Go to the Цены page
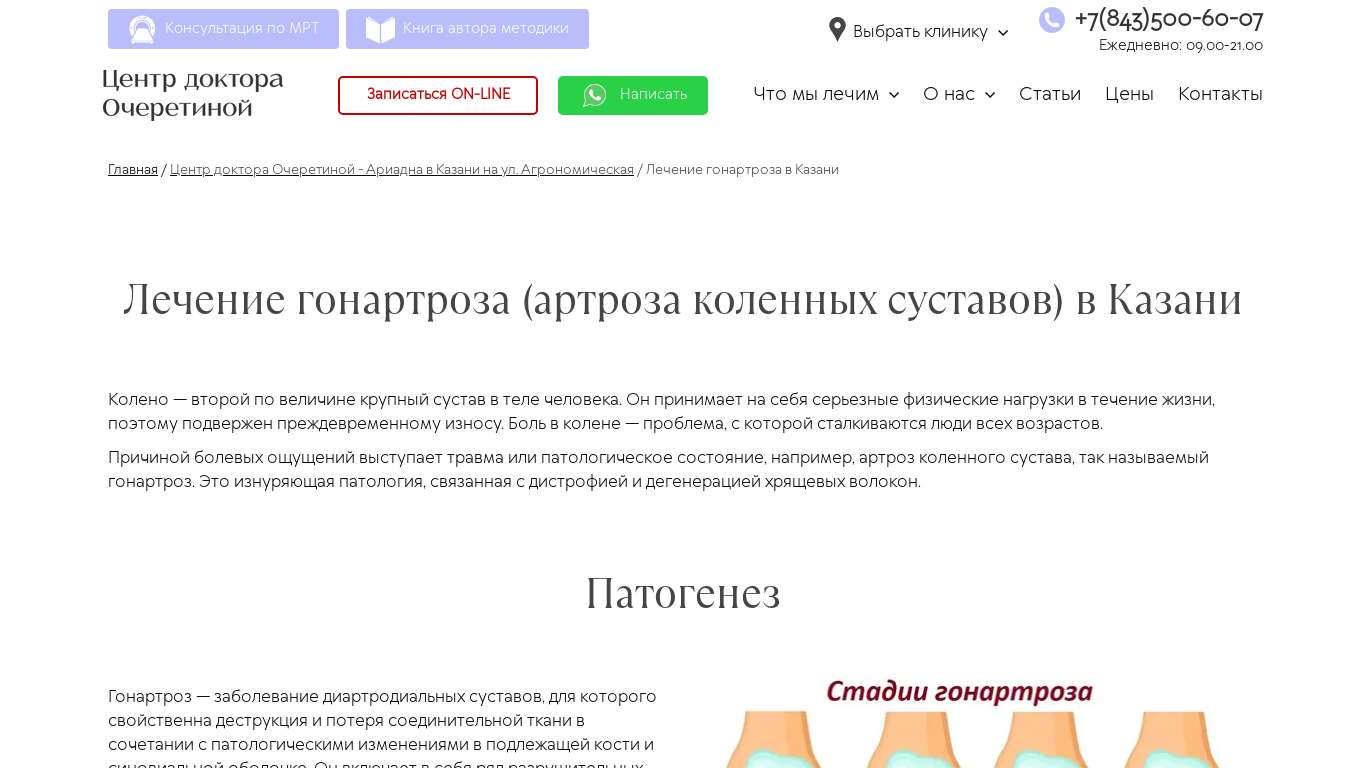 [x=1129, y=94]
